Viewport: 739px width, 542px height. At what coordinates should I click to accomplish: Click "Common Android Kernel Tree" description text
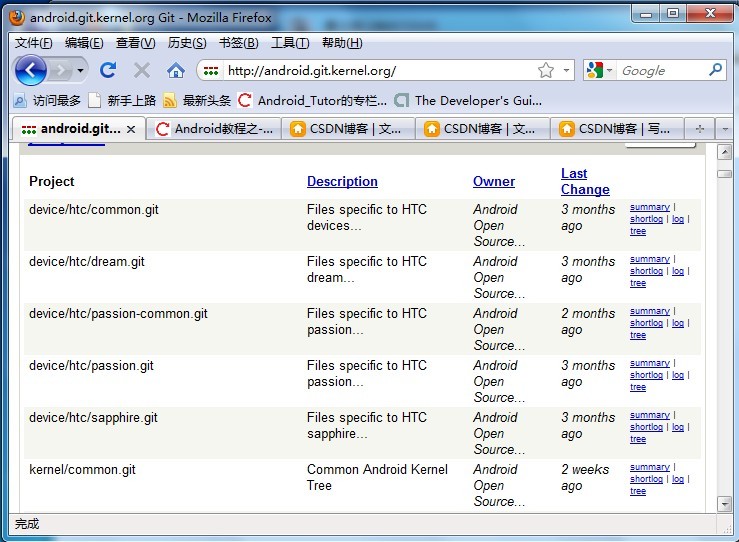pyautogui.click(x=377, y=477)
